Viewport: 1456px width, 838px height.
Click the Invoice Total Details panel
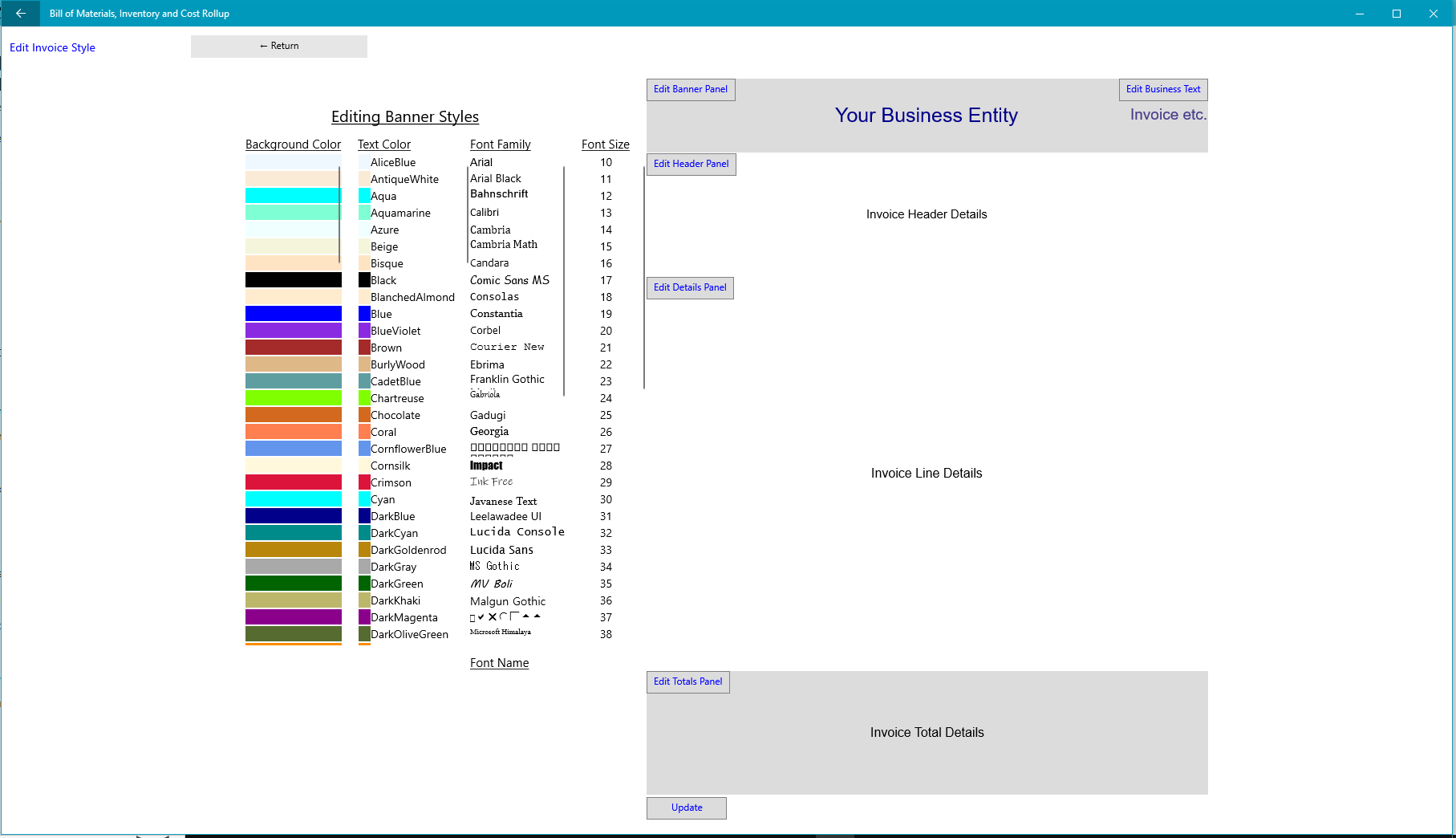[x=927, y=733]
